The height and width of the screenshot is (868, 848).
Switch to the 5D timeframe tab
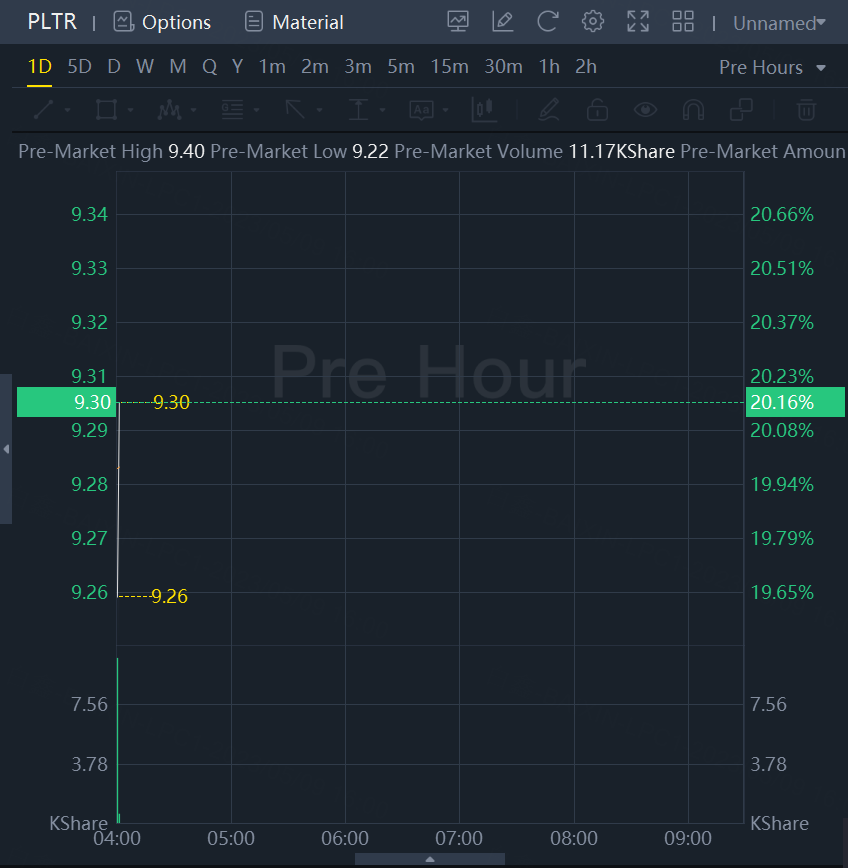pos(79,67)
